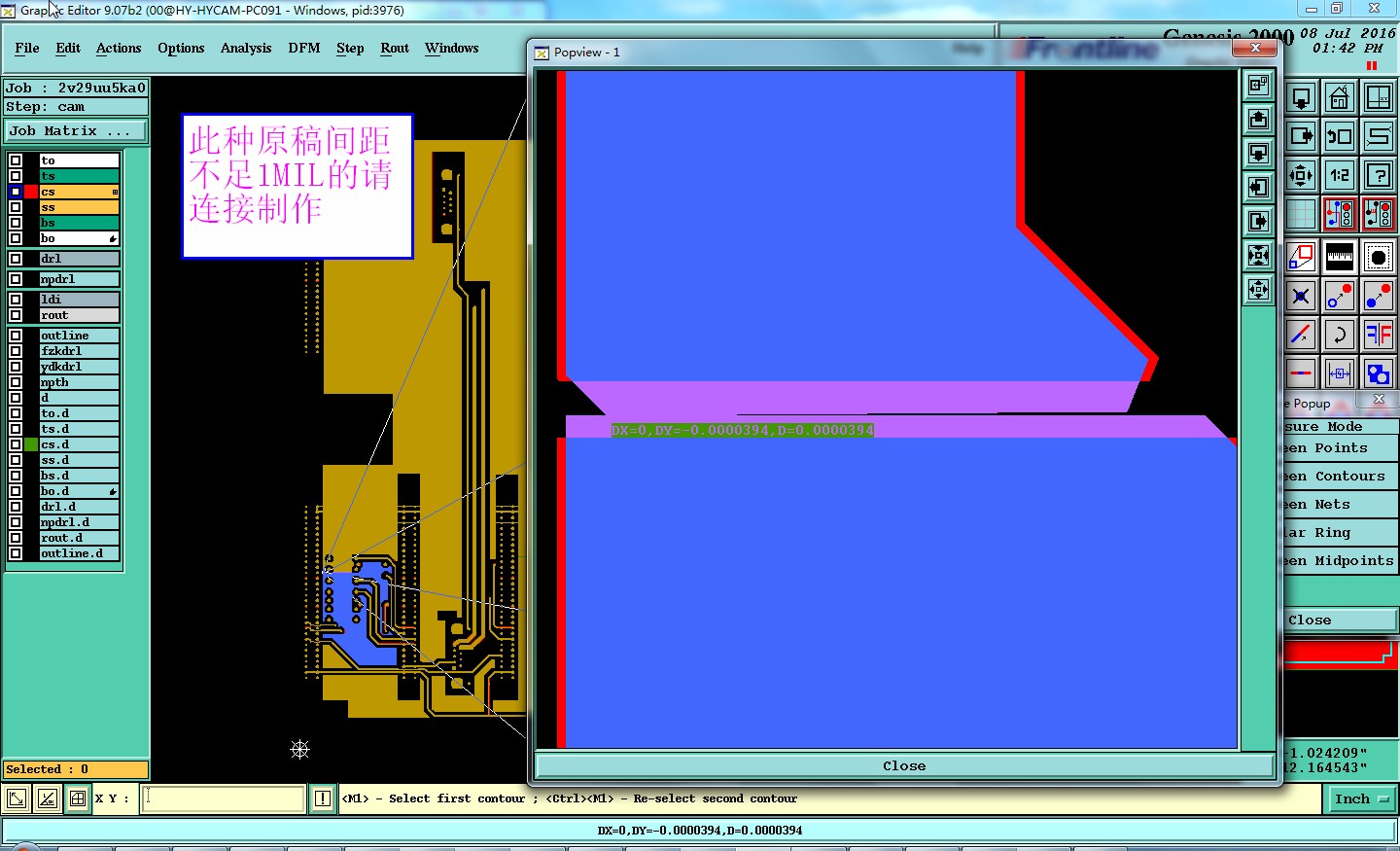Click the horizontal red-blue line icon

coord(1301,373)
